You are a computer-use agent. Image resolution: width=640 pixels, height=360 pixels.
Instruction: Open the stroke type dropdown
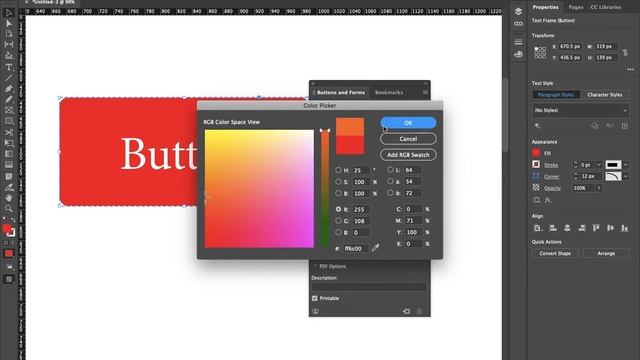coord(626,165)
